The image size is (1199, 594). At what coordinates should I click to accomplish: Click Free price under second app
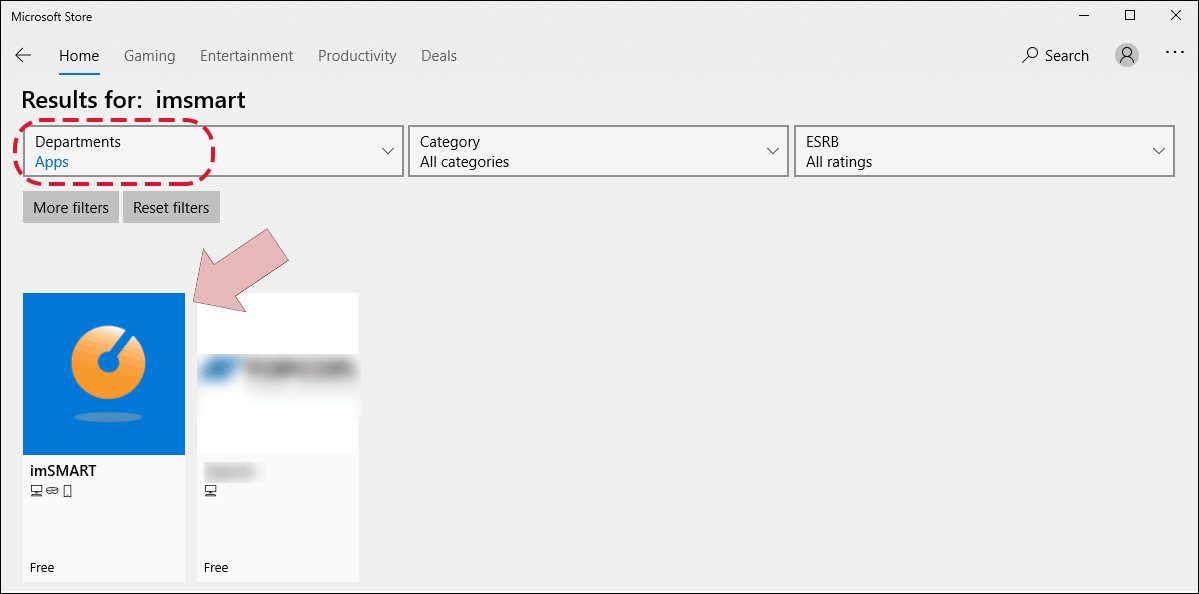pyautogui.click(x=216, y=568)
